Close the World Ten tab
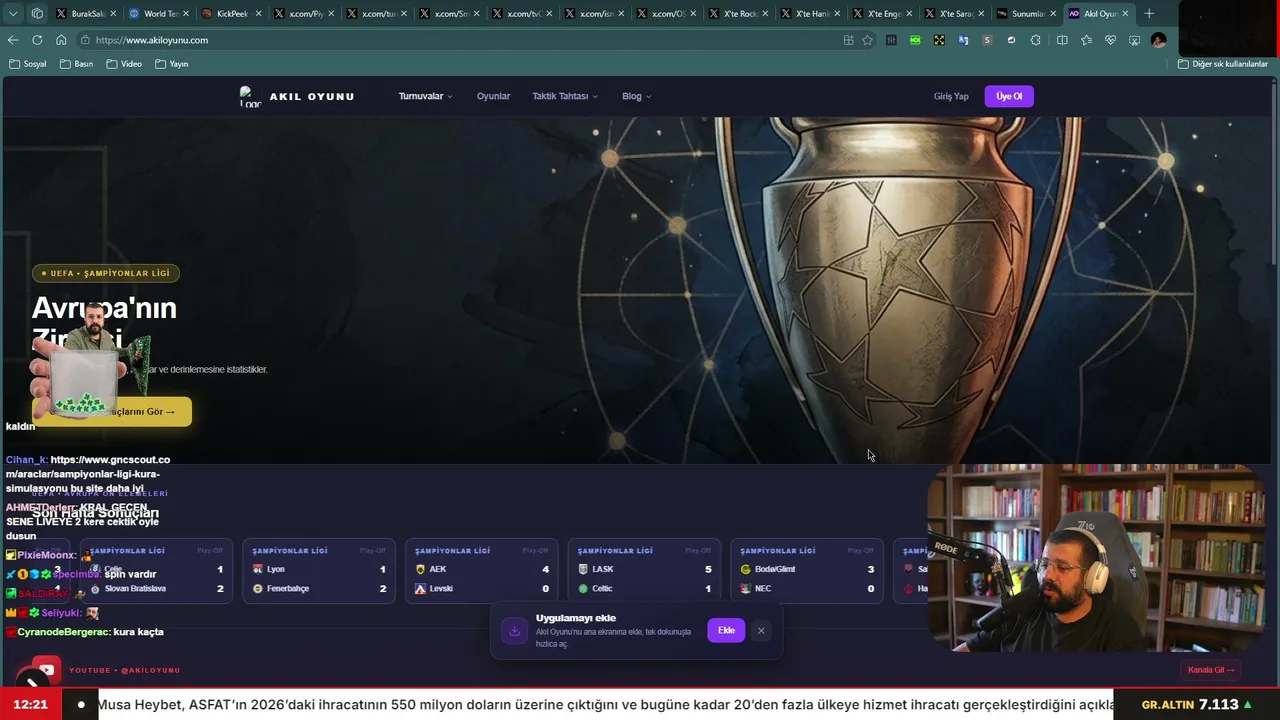Viewport: 1280px width, 720px height. pyautogui.click(x=185, y=14)
